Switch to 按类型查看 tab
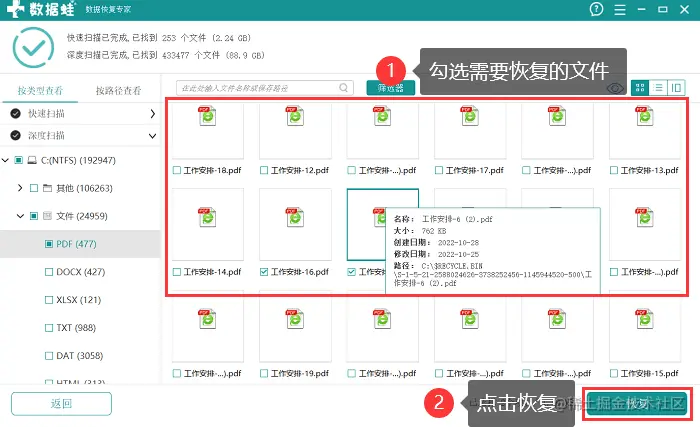 40,91
